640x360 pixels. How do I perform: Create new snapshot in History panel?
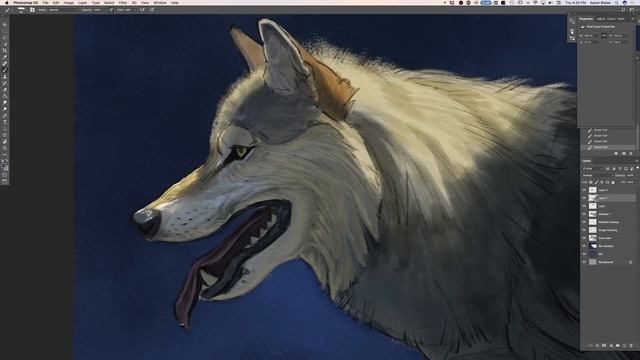(623, 153)
